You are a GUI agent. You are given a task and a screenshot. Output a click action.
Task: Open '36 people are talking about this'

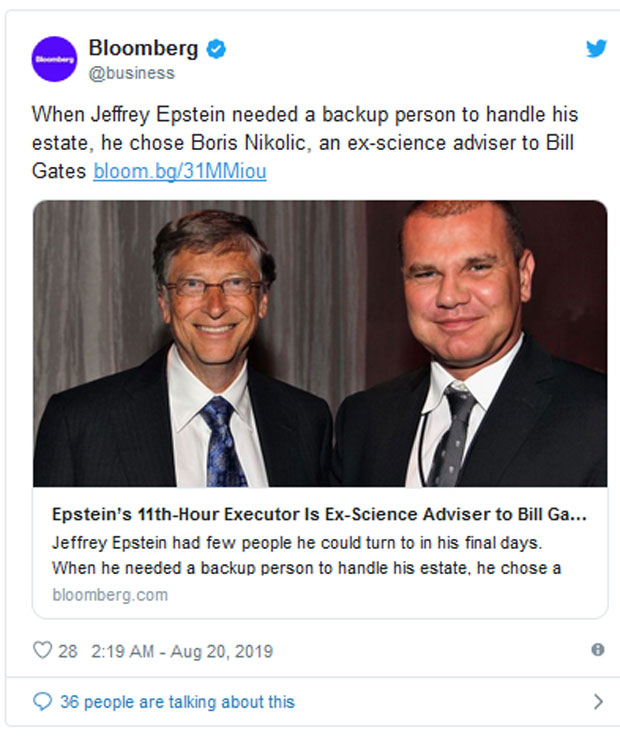(177, 702)
